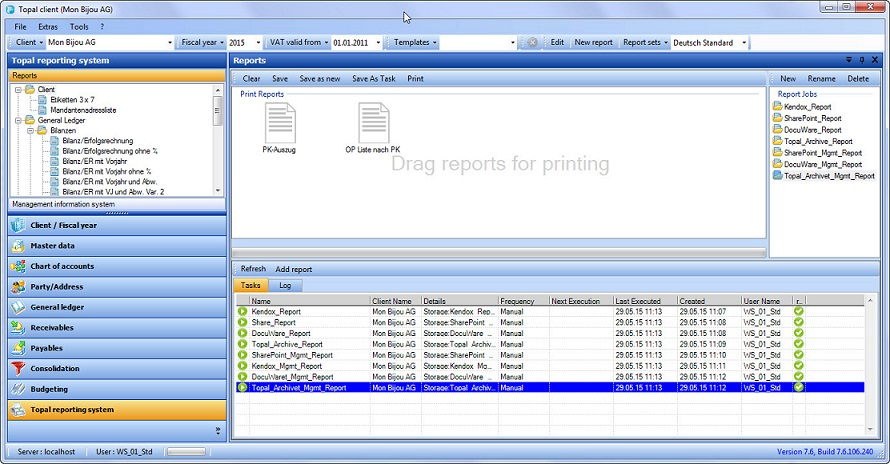Open the Deutsch Standard report set dropdown
Viewport: 890px width, 464px height.
[744, 43]
